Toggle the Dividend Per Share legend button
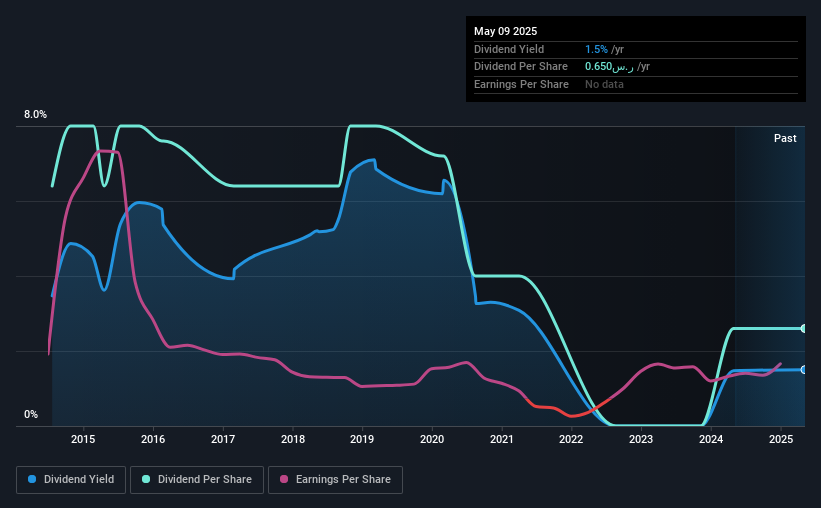The width and height of the screenshot is (821, 508). [x=197, y=480]
